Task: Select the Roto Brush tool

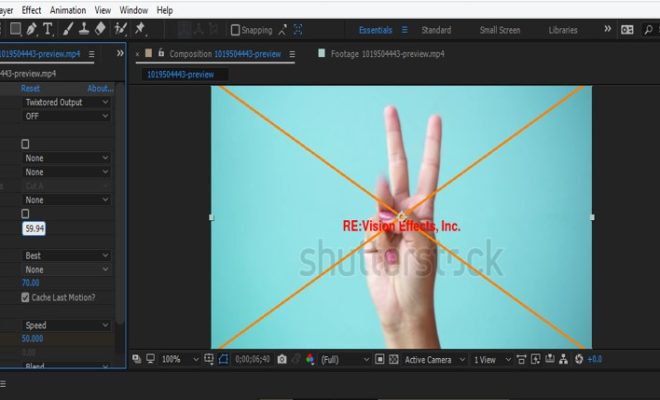Action: coord(121,29)
